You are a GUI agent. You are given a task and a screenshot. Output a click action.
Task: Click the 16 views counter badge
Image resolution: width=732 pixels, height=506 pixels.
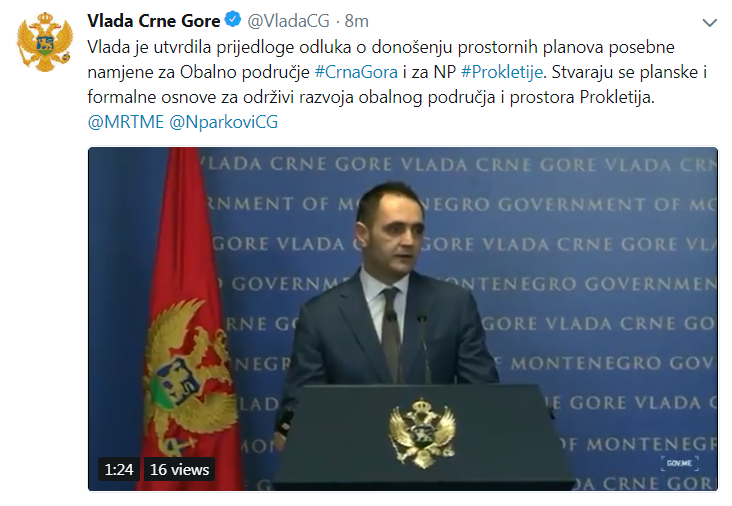click(x=179, y=469)
